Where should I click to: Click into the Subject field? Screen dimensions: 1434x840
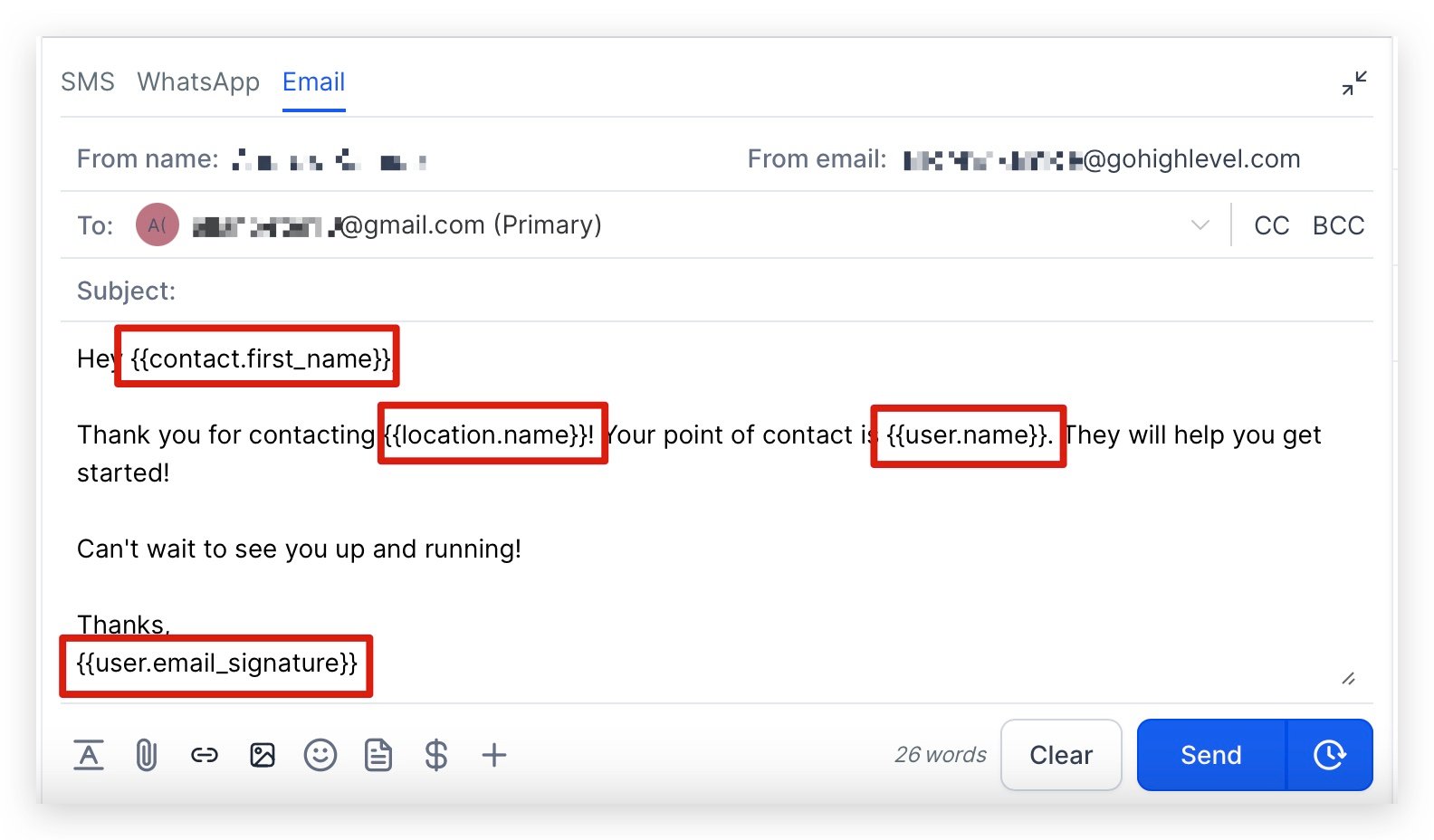724,291
